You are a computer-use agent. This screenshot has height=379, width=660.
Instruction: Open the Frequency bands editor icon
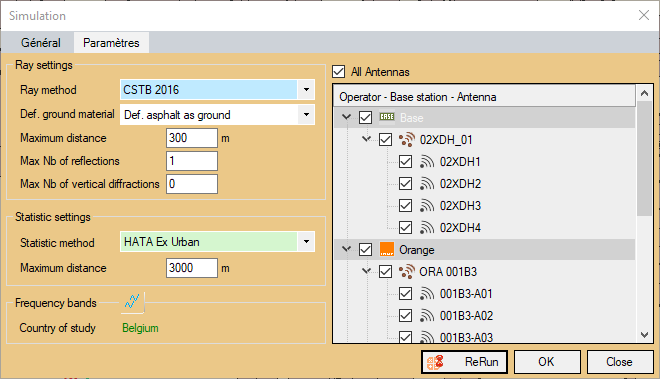point(132,302)
